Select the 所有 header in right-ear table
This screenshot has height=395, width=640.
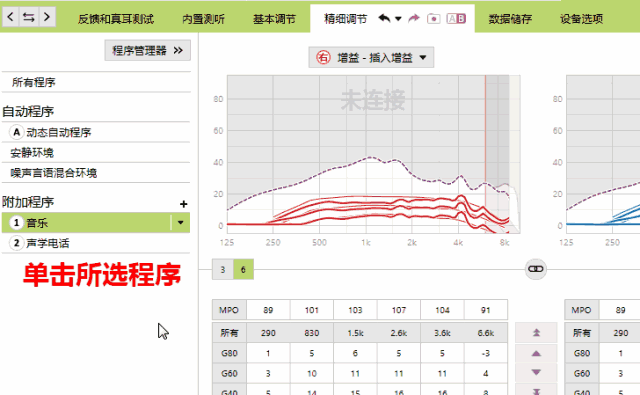229,333
